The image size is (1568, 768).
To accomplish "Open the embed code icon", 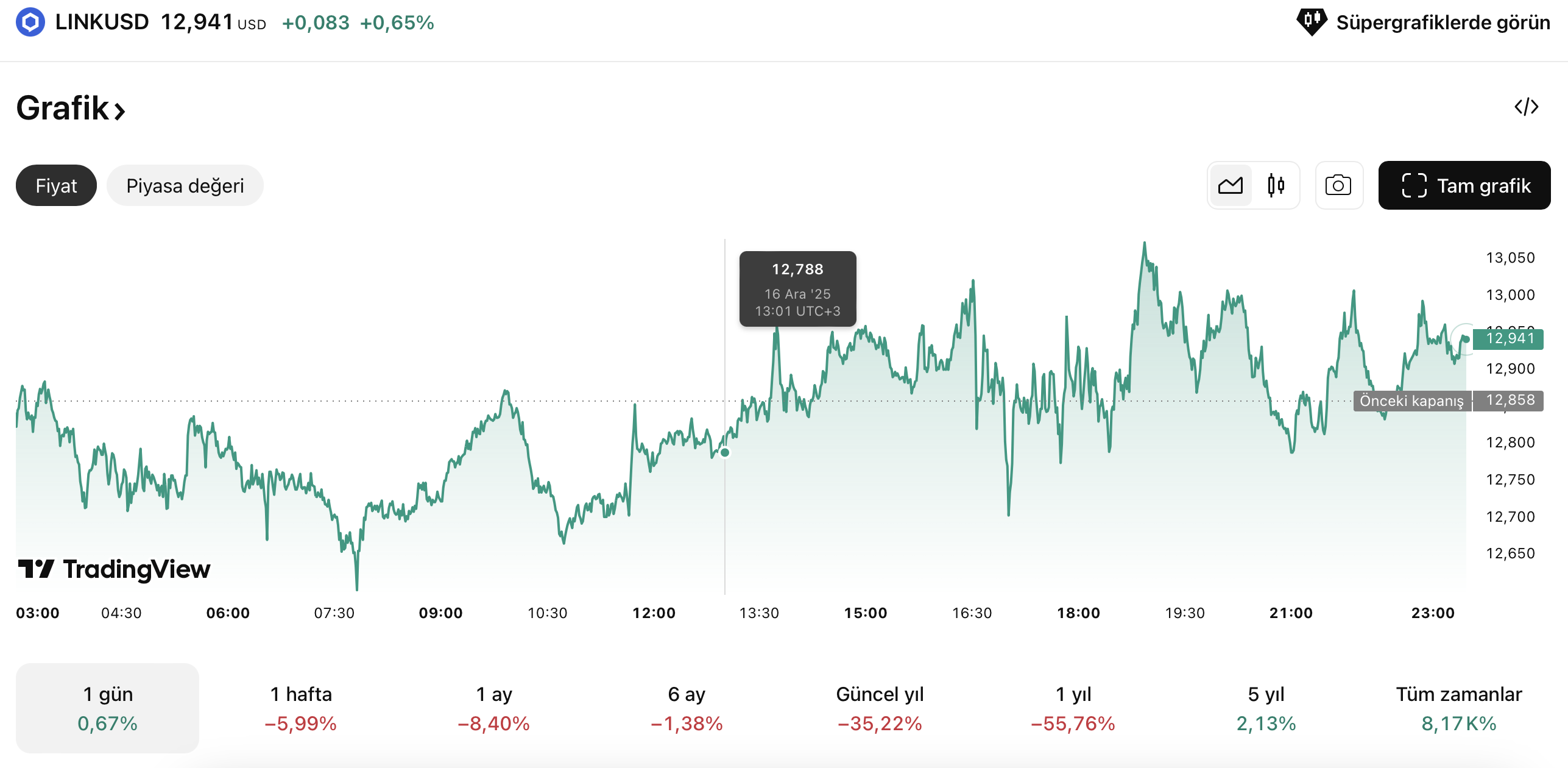I will pos(1526,107).
